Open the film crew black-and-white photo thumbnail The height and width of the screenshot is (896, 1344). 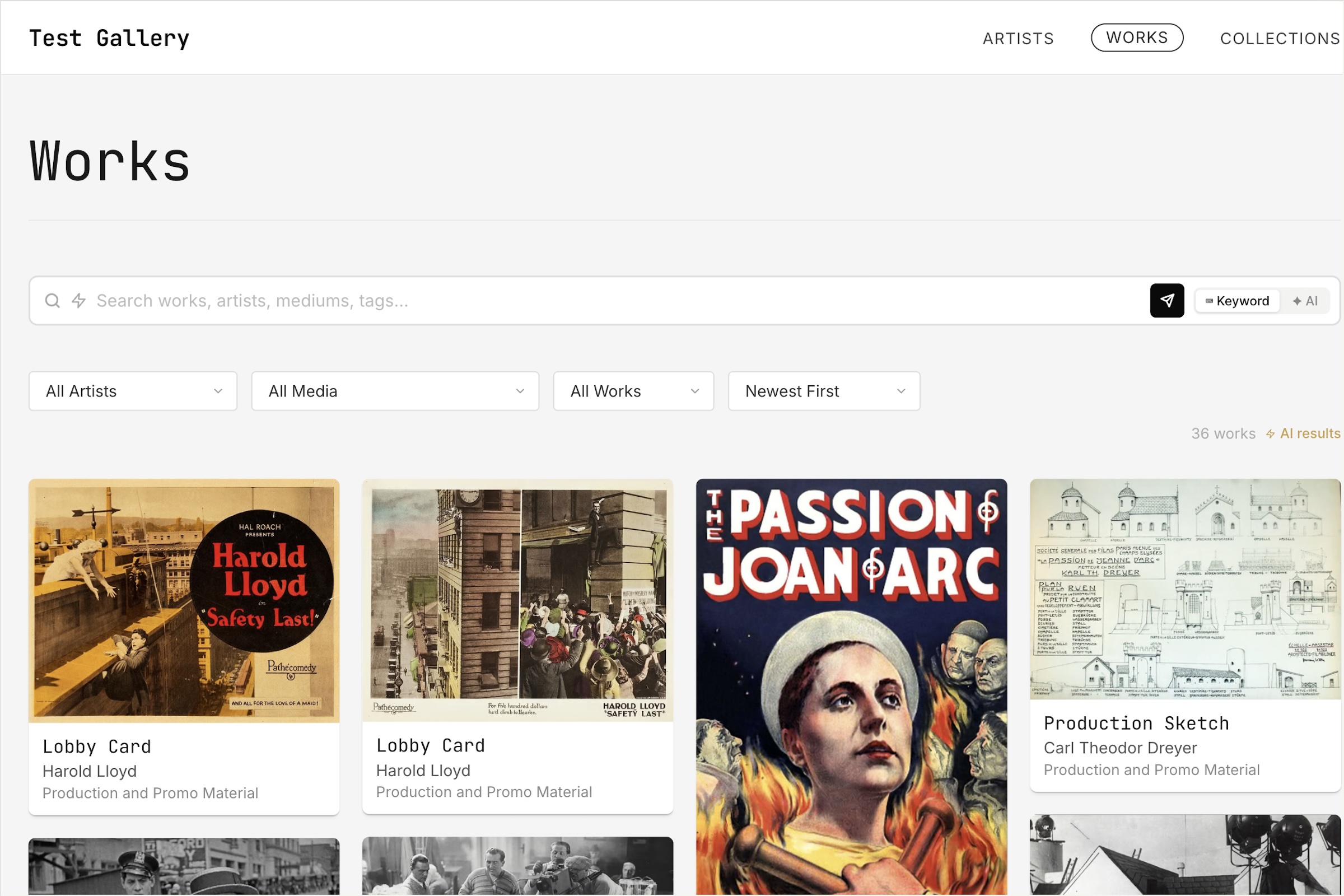[x=517, y=866]
